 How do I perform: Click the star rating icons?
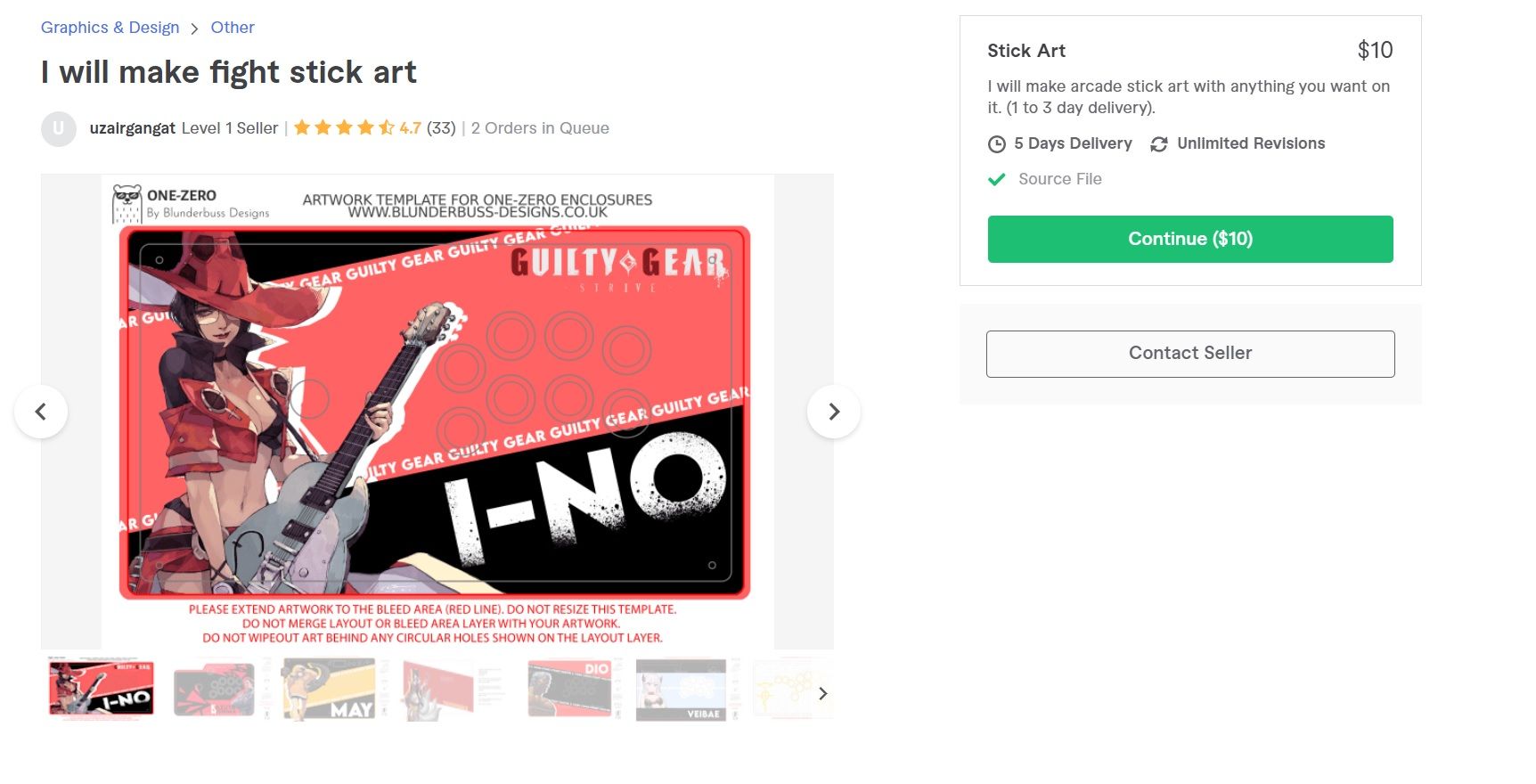pyautogui.click(x=344, y=128)
